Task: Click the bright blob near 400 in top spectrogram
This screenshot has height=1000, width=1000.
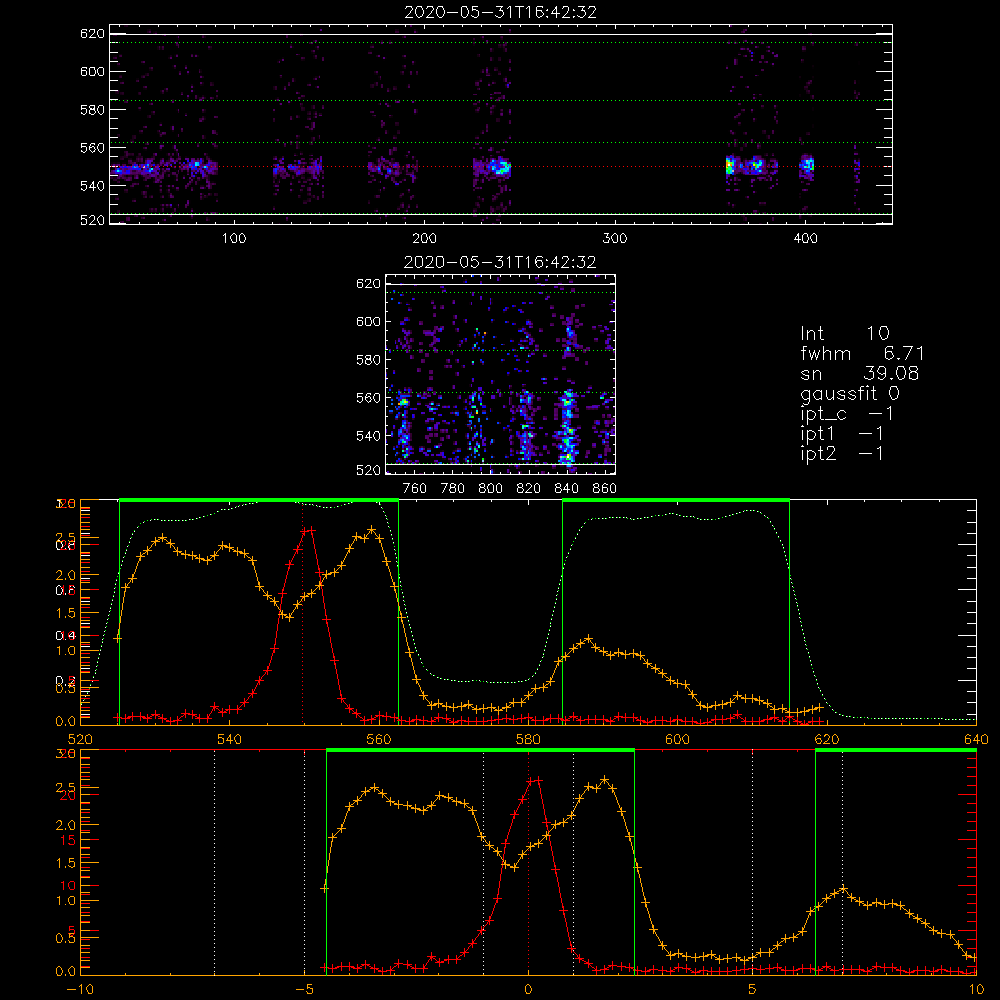Action: [x=807, y=165]
